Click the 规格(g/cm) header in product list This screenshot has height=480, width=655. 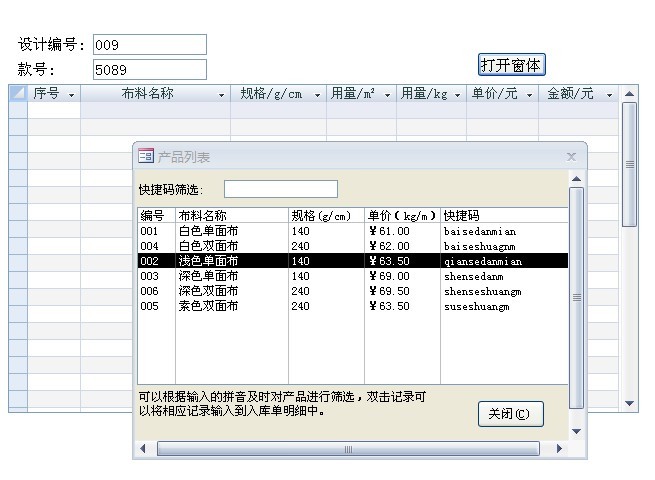(326, 216)
